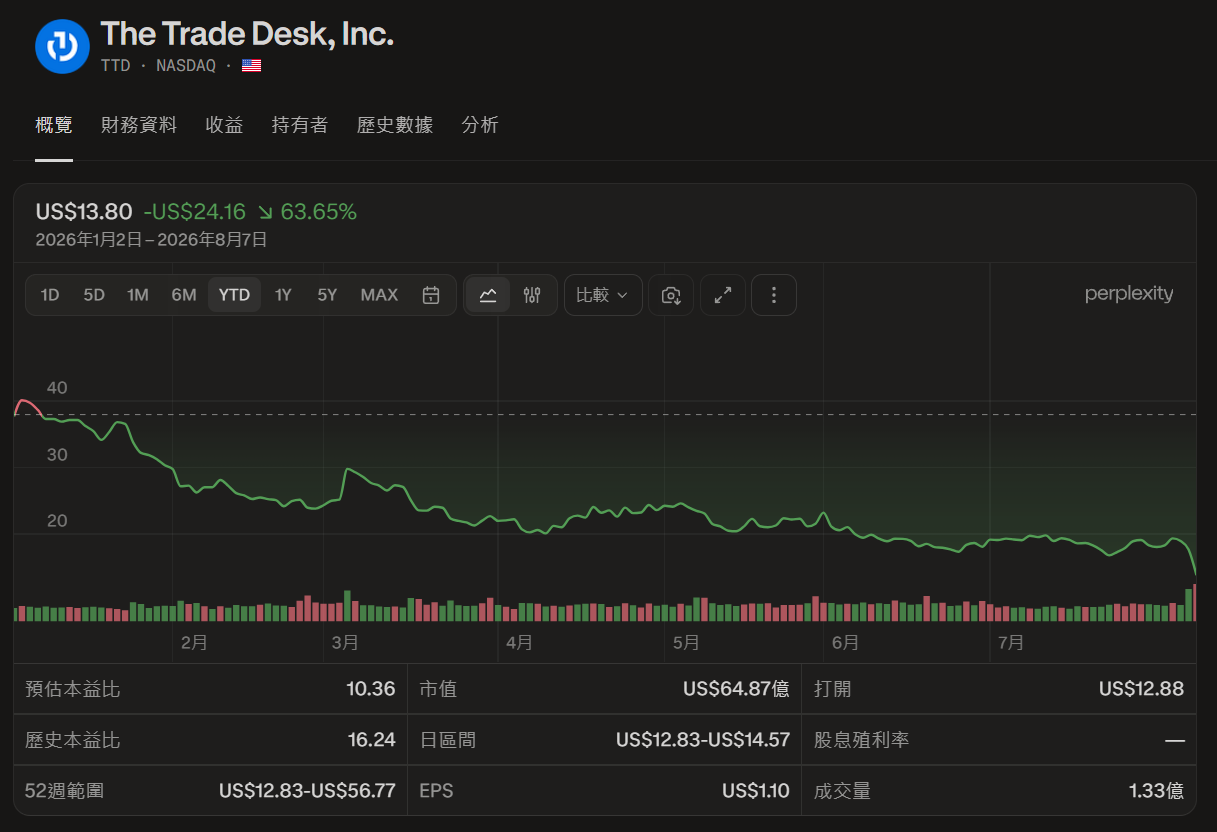Click the US flag icon
The height and width of the screenshot is (832, 1217).
coord(251,66)
